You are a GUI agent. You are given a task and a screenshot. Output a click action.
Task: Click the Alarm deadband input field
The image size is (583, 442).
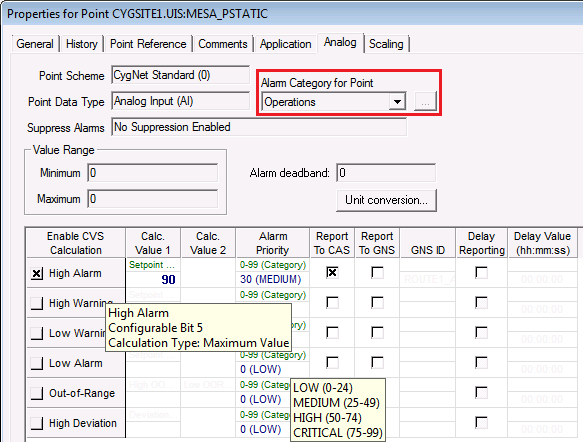click(x=386, y=173)
